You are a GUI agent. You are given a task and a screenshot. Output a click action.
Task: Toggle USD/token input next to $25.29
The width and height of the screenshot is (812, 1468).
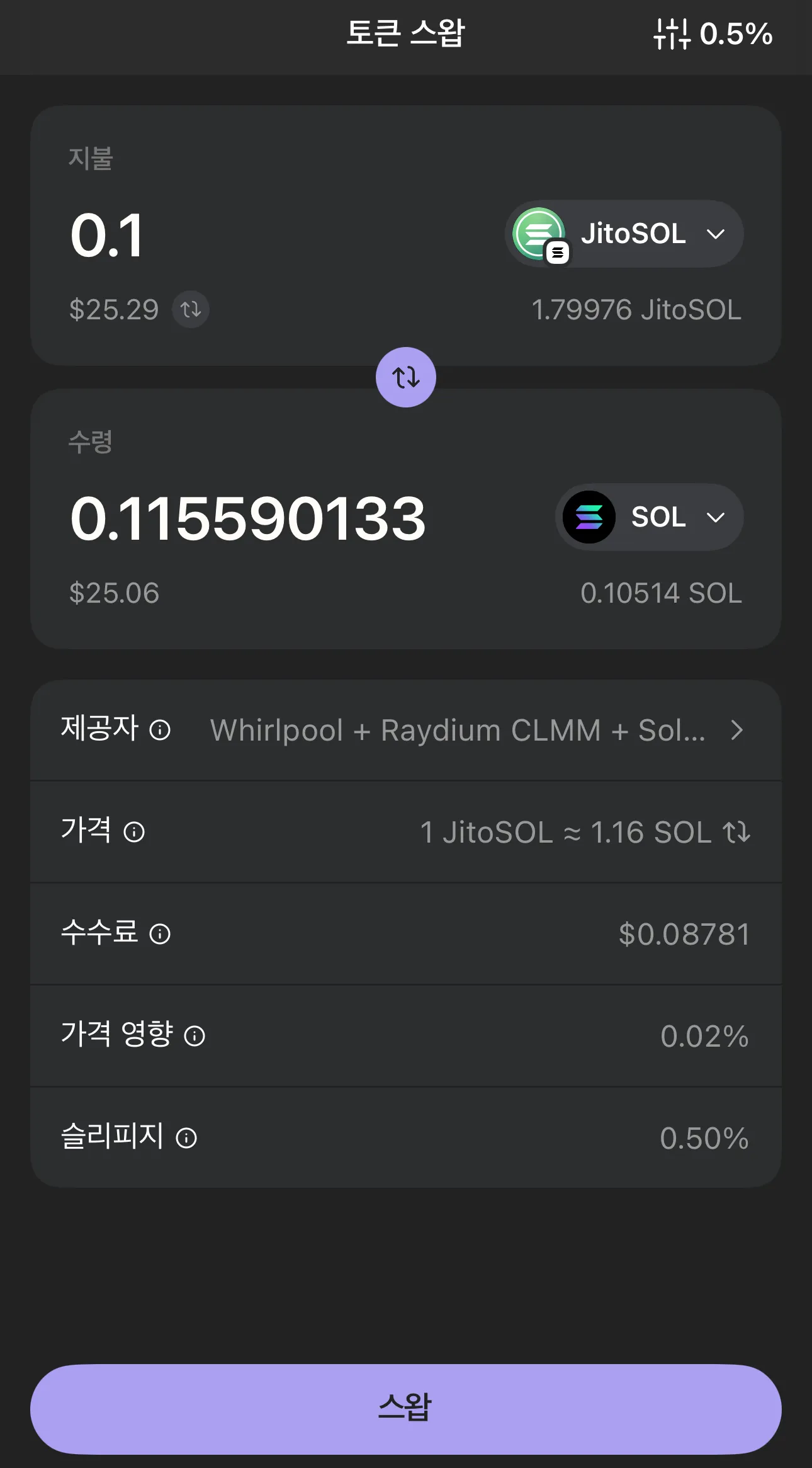191,309
